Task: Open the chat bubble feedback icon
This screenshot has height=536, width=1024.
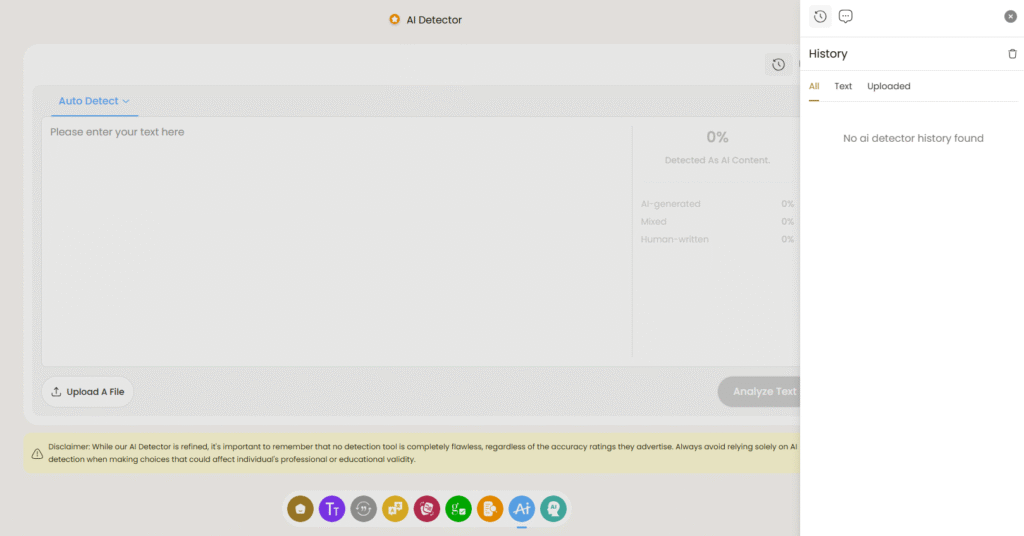Action: click(846, 16)
